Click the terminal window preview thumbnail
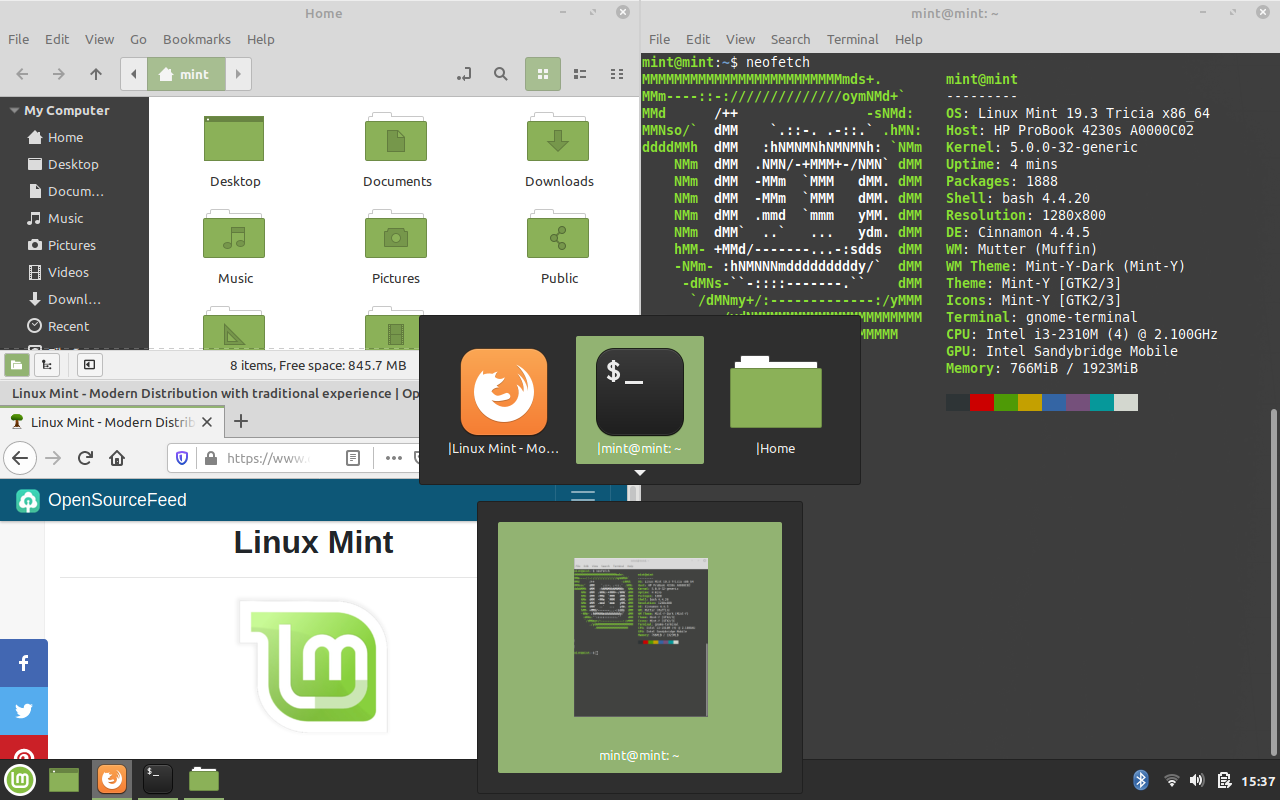1280x800 pixels. tap(640, 637)
